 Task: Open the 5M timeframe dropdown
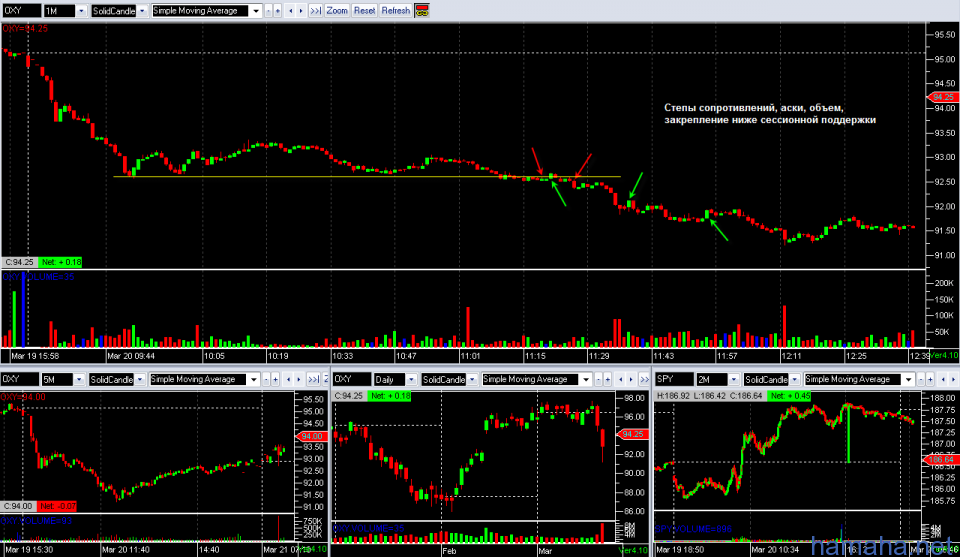click(79, 379)
